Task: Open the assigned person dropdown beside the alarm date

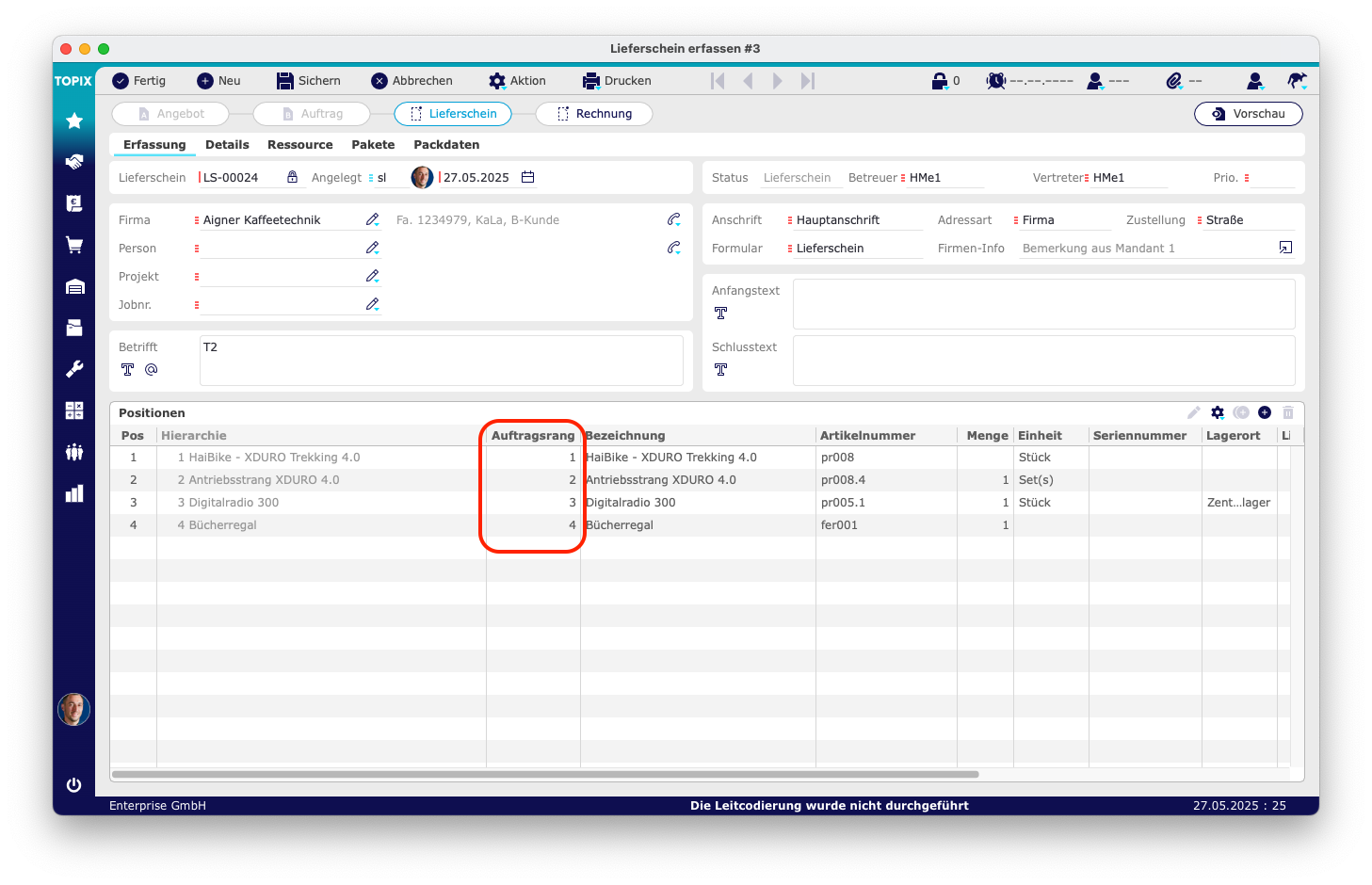Action: [x=1095, y=81]
